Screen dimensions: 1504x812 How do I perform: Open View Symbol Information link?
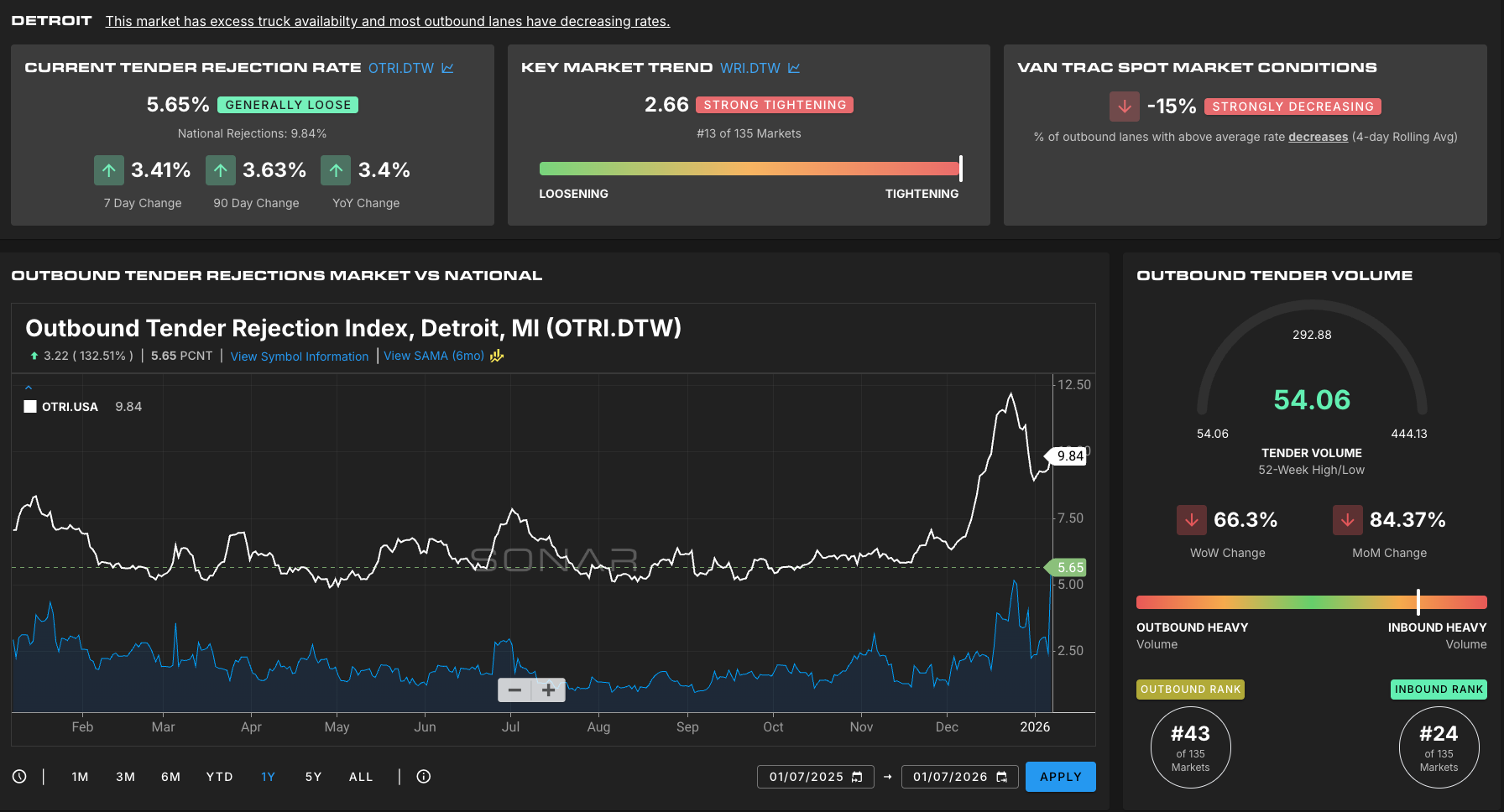click(x=299, y=357)
